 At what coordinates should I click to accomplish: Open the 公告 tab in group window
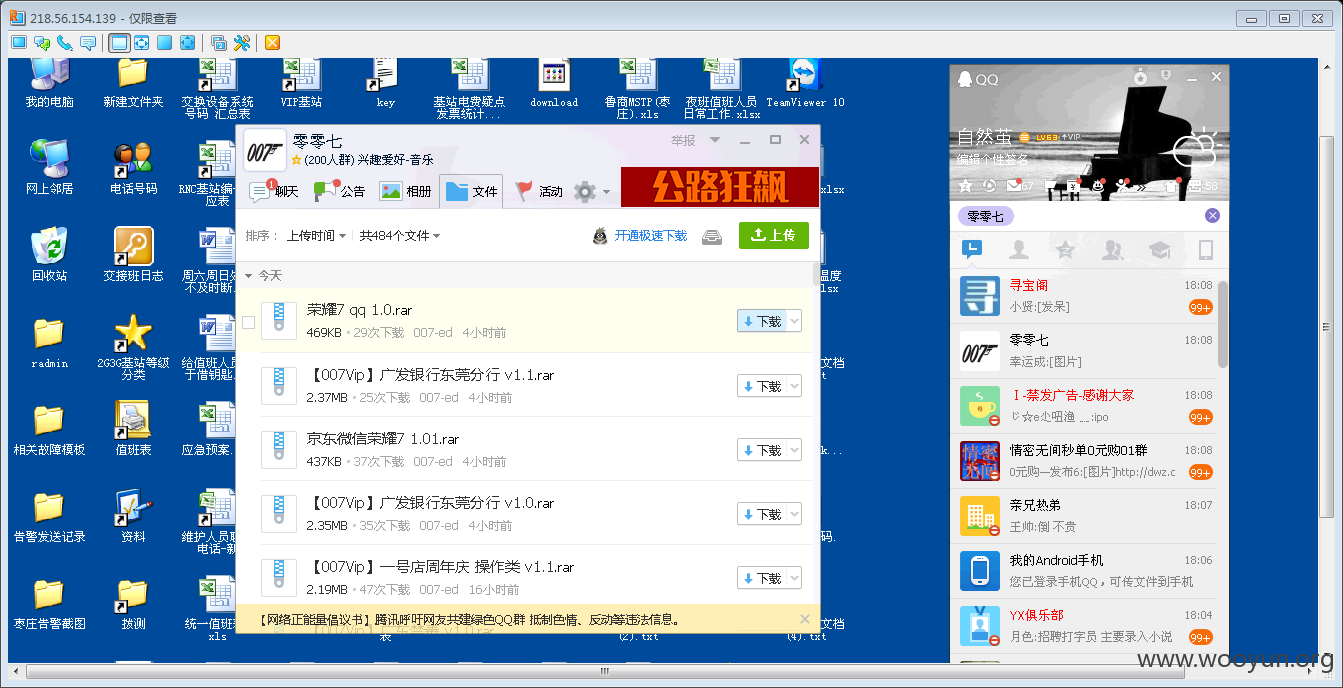tap(340, 191)
